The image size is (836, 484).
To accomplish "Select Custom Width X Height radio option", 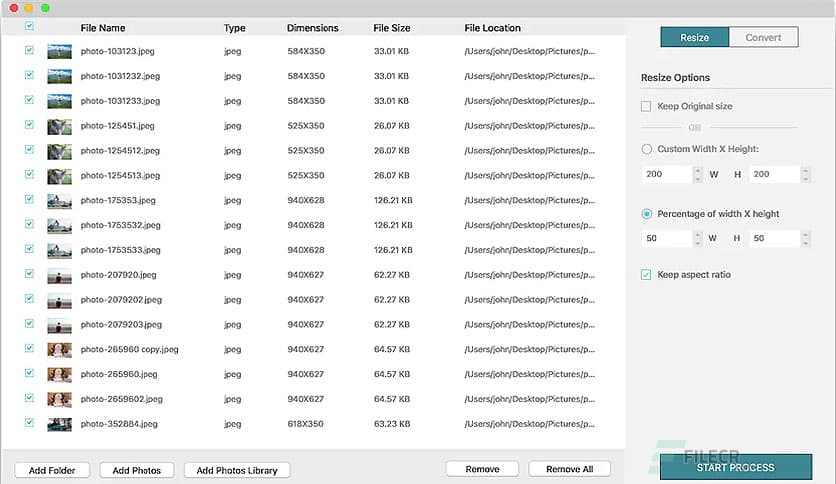I will 646,149.
